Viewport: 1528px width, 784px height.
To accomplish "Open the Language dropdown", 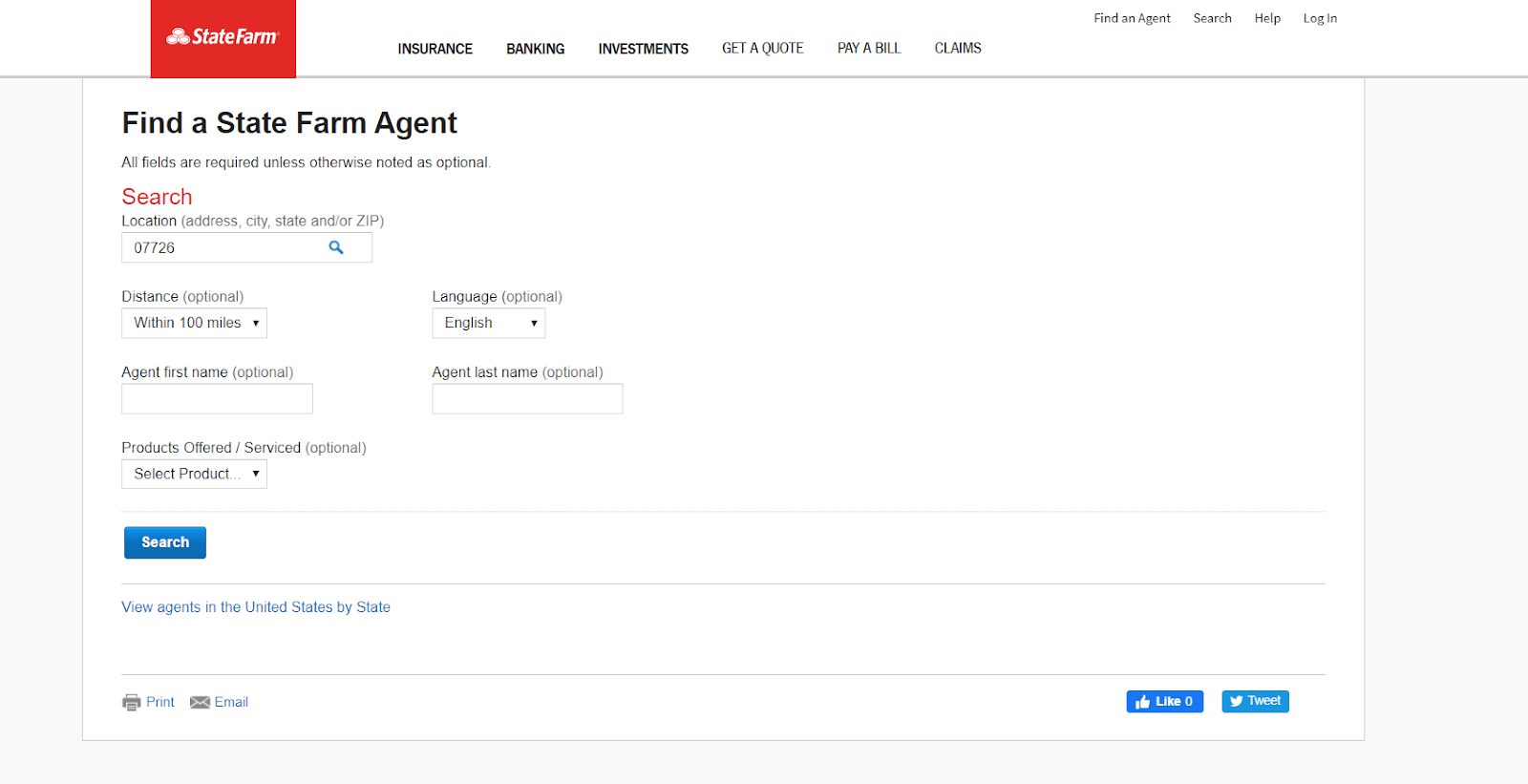I will tap(488, 323).
